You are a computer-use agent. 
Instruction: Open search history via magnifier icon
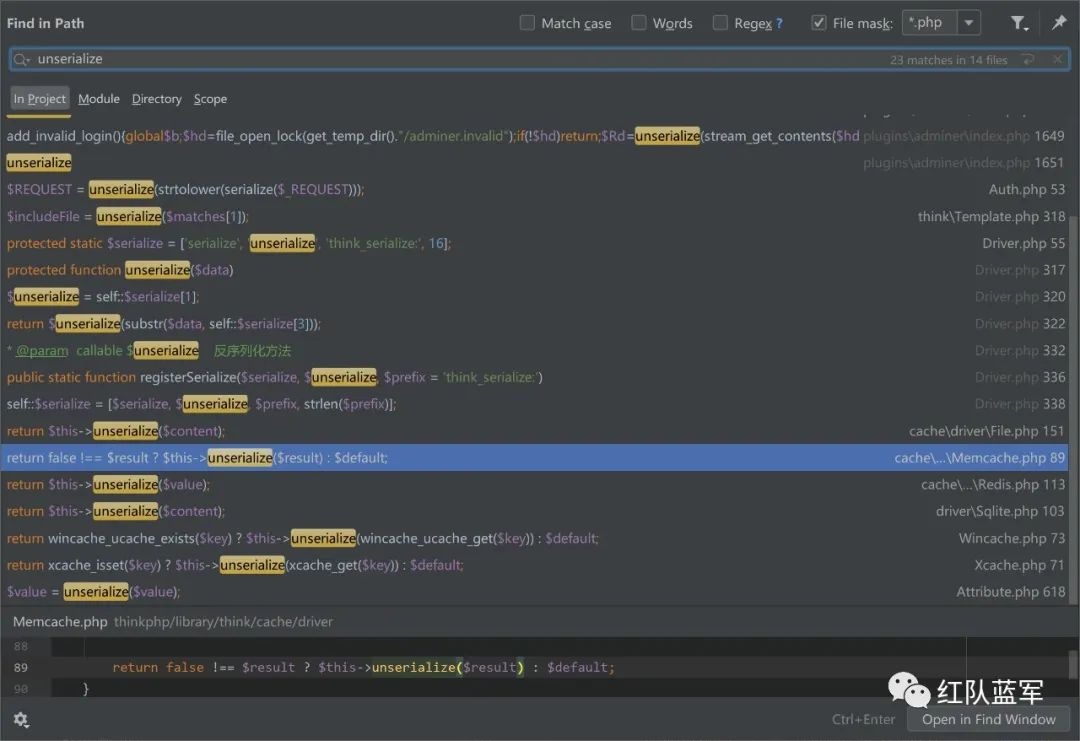coord(21,59)
